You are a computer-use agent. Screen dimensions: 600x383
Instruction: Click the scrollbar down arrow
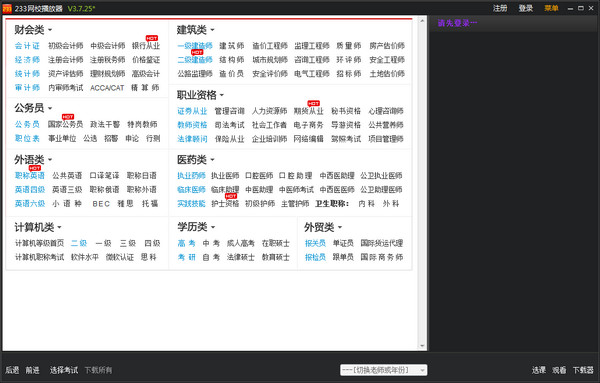pos(422,346)
